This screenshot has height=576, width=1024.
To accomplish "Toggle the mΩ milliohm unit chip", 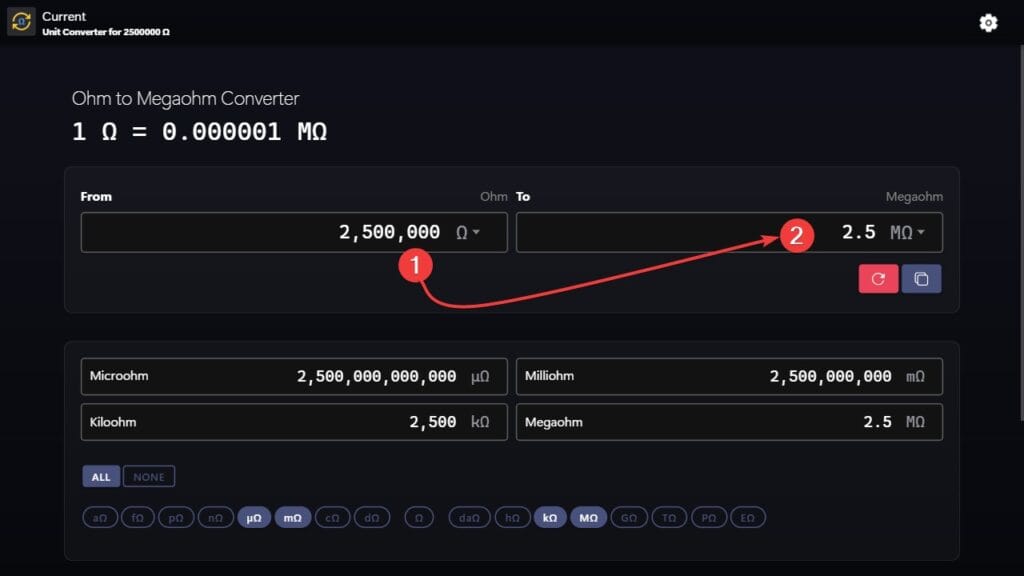I will pos(293,518).
